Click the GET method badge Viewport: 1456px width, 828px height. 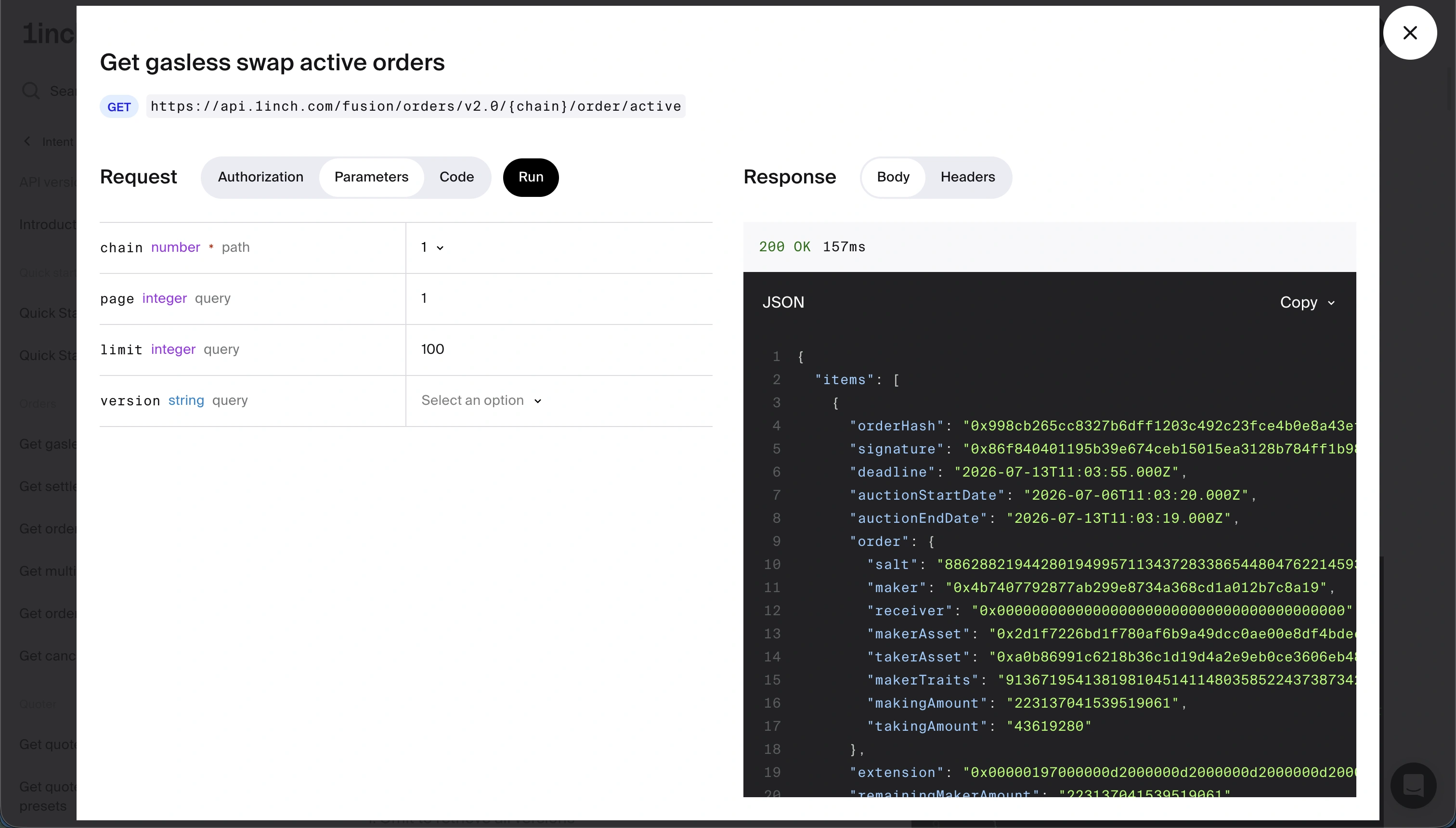(119, 107)
